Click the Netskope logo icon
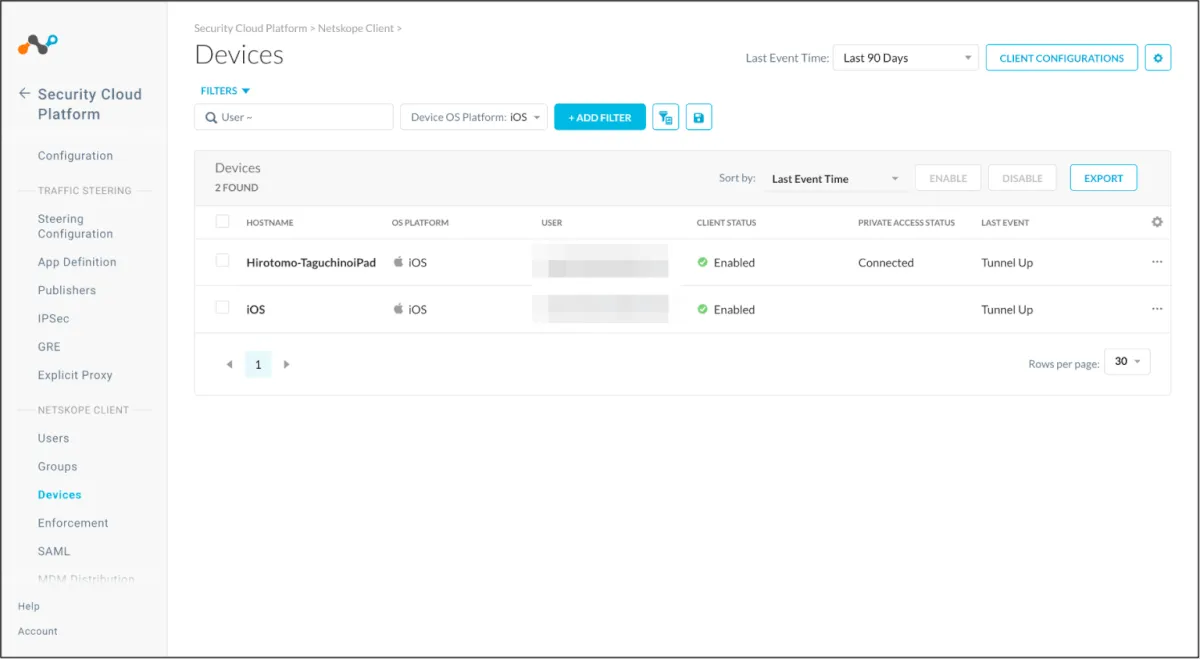This screenshot has width=1200, height=659. click(38, 44)
